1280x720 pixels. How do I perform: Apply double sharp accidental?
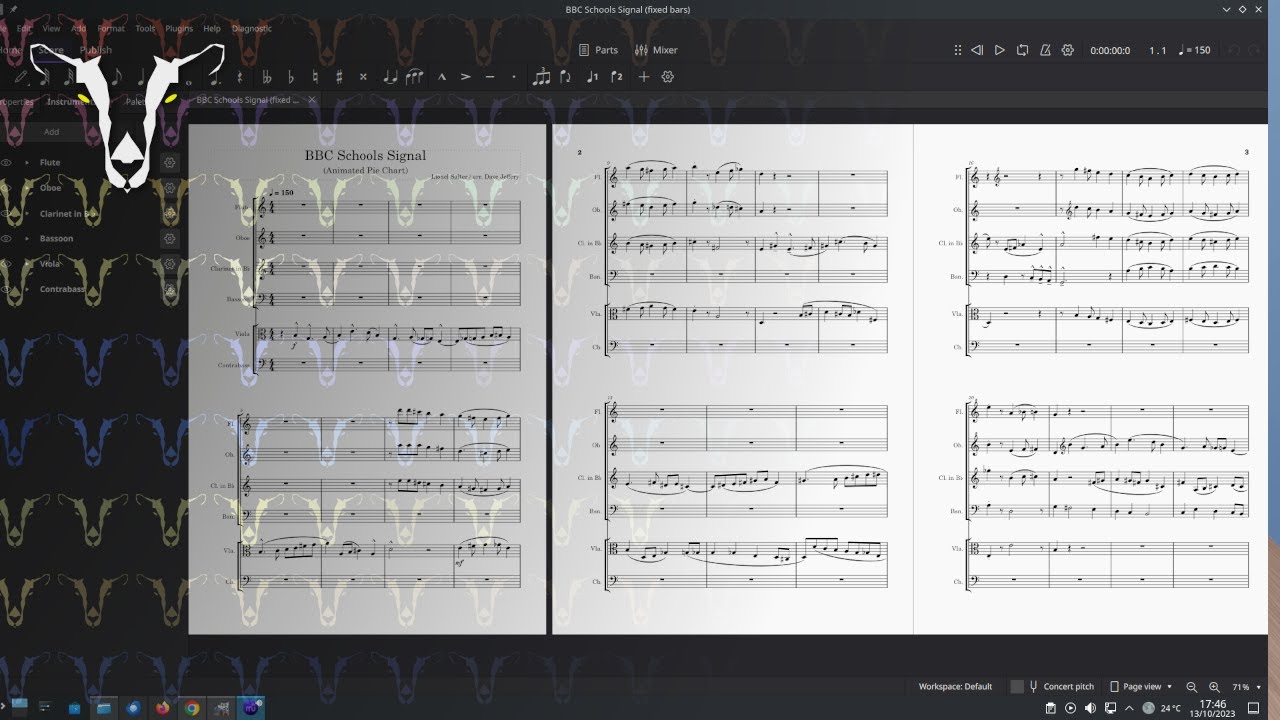(363, 77)
